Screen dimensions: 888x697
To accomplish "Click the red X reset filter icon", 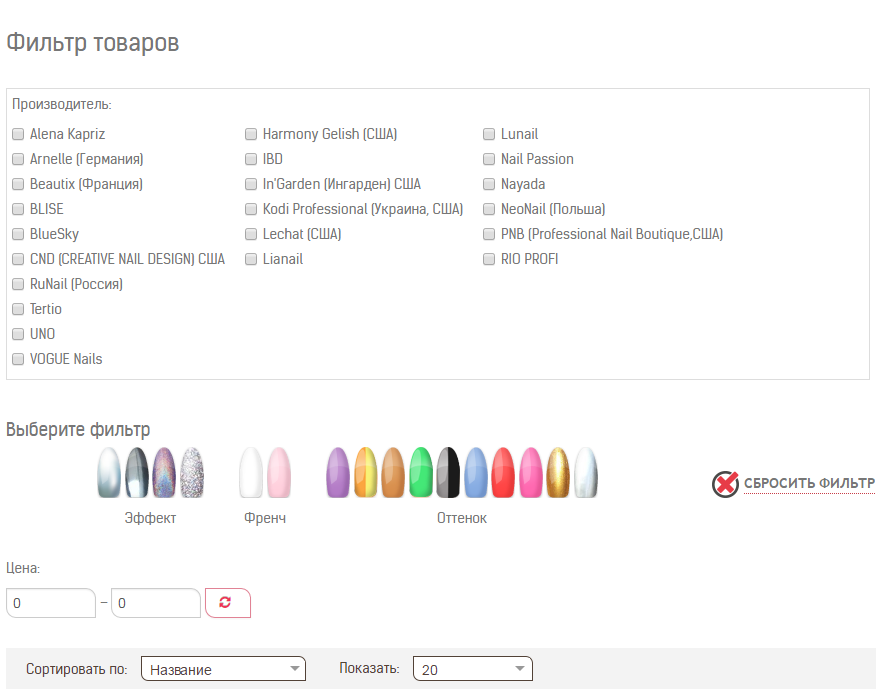I will [725, 484].
